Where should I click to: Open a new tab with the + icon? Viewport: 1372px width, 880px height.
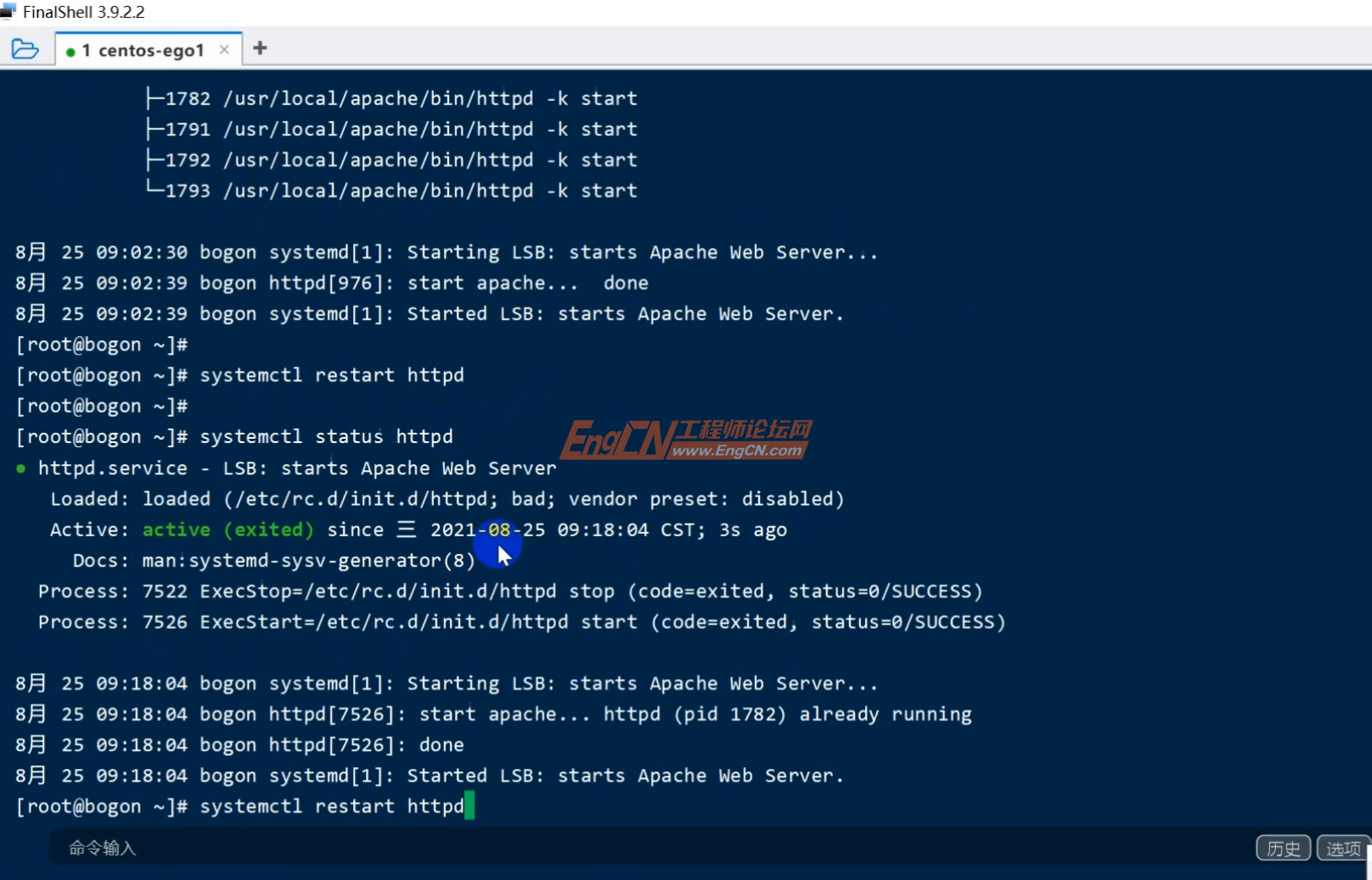259,48
